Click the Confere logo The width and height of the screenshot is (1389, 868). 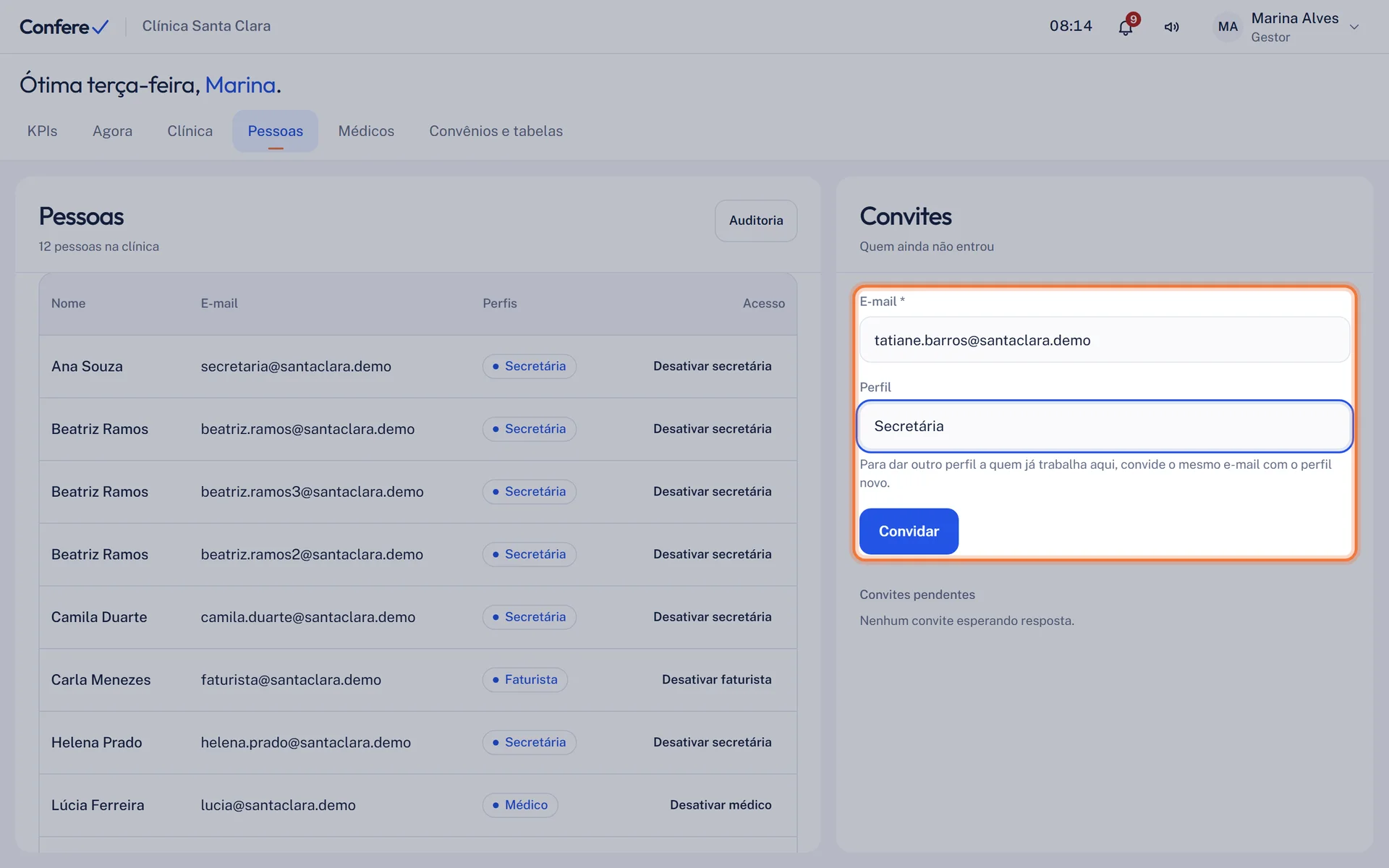[x=64, y=27]
